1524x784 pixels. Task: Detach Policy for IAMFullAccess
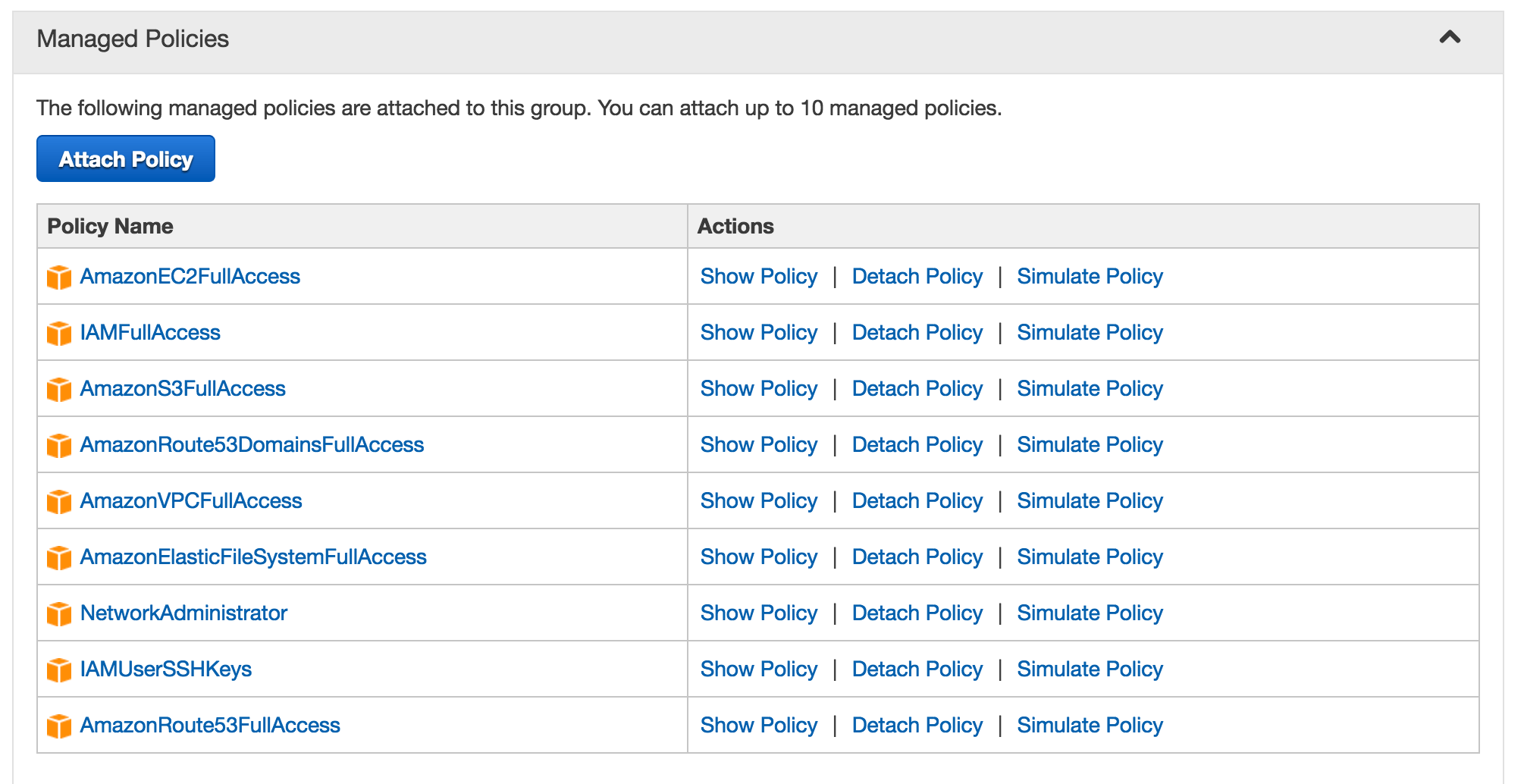(917, 332)
